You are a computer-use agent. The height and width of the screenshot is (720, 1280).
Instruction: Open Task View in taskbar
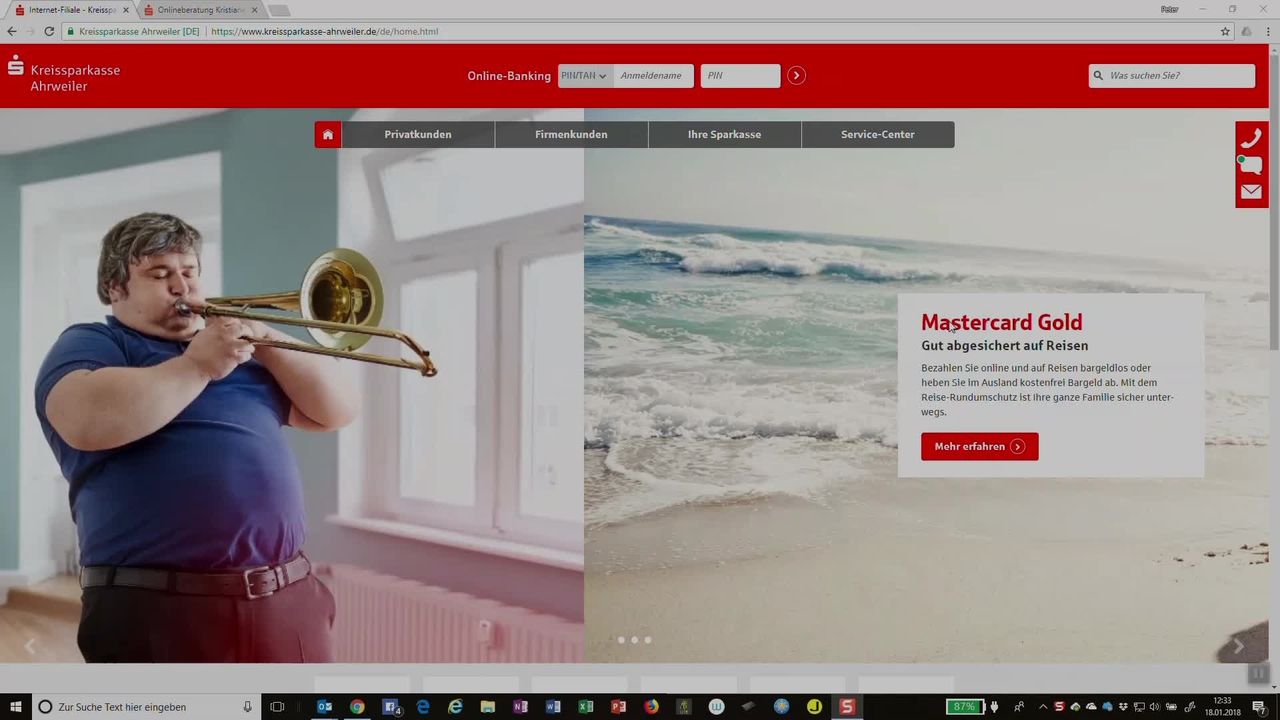(x=277, y=706)
